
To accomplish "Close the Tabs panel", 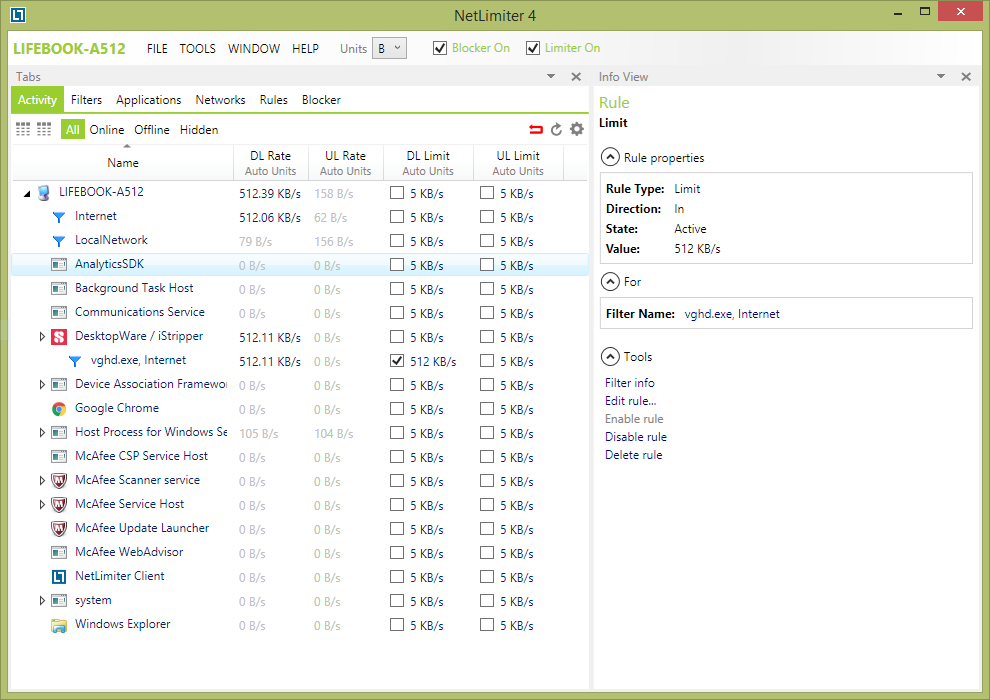I will [x=576, y=76].
